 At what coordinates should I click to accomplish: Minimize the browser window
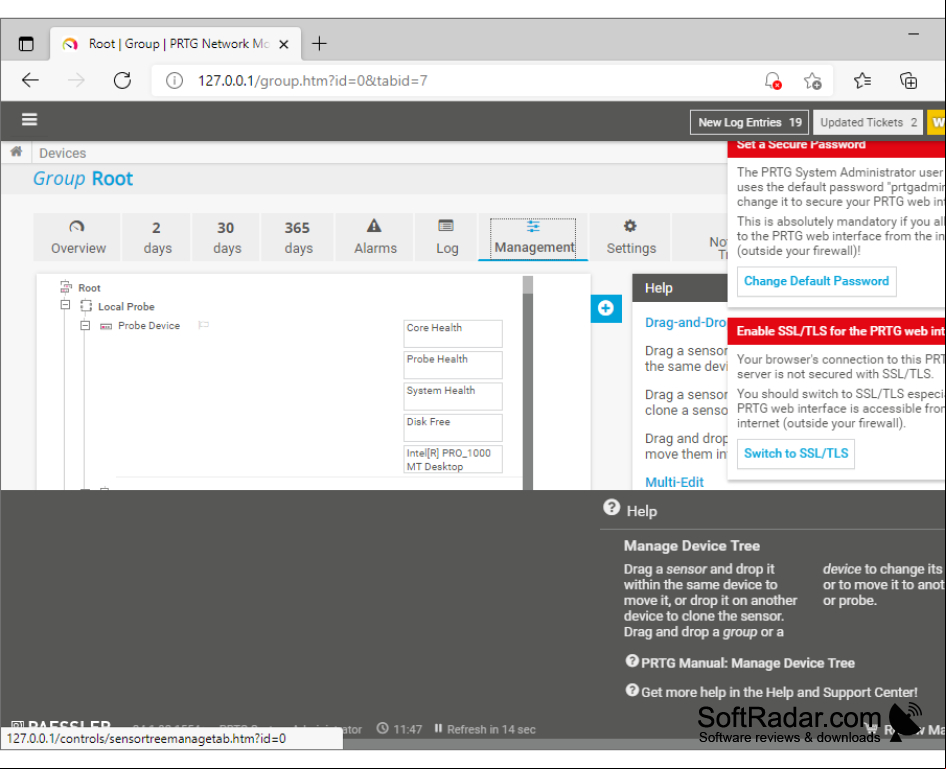point(913,34)
